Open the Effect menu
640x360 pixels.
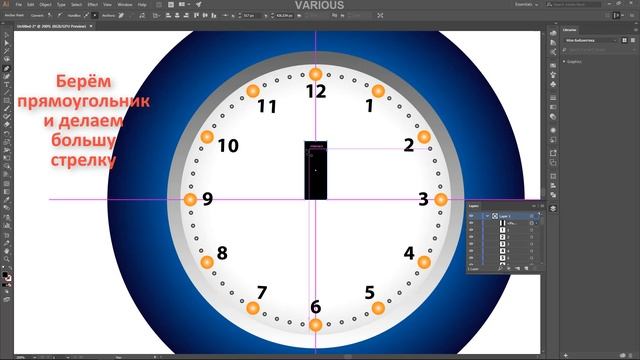[93, 4]
